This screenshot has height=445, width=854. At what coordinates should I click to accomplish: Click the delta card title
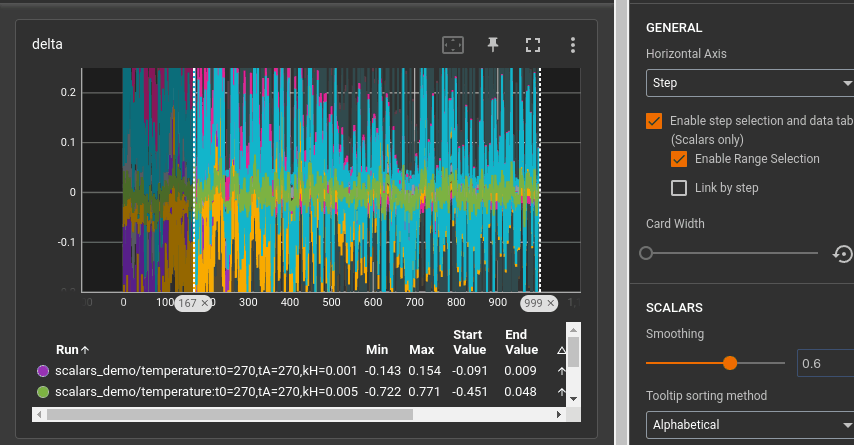(x=47, y=44)
